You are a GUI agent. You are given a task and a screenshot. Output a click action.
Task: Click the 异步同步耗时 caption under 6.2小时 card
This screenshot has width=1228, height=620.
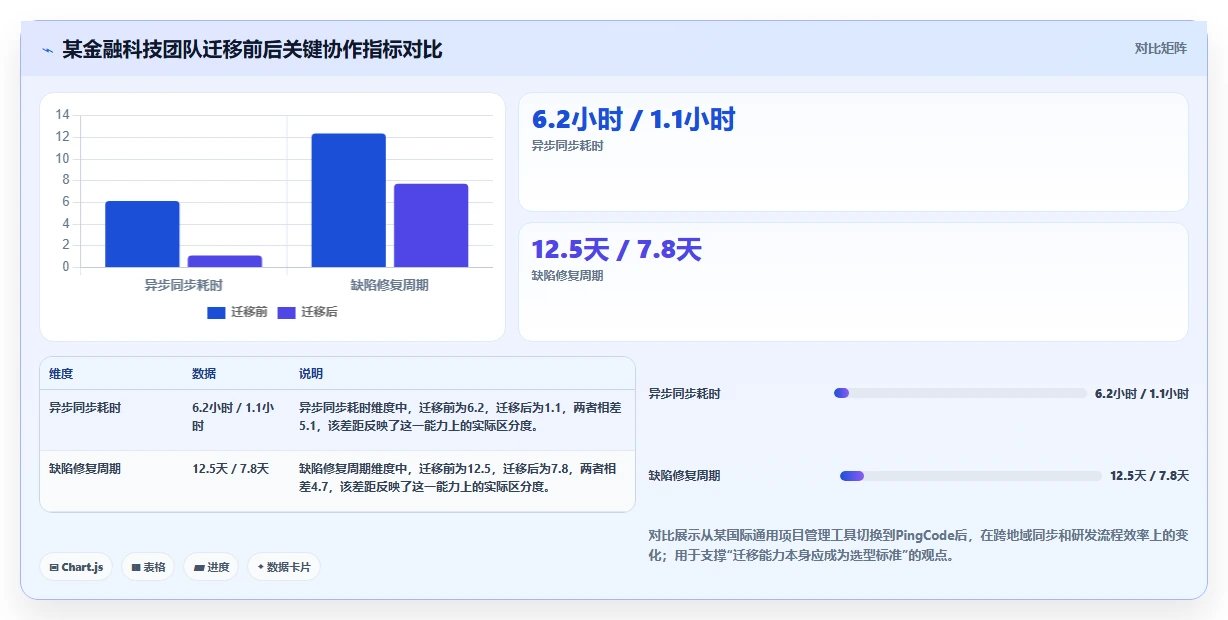(x=568, y=146)
